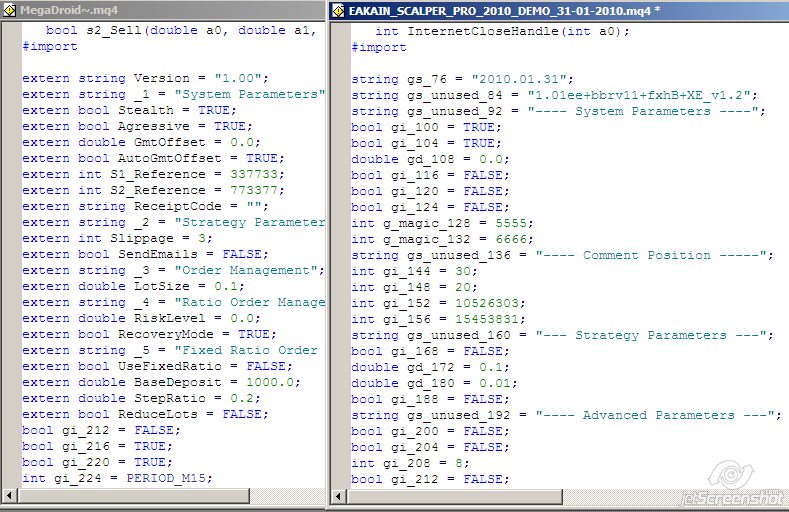Click the line 'extern double StepRatio = 0.2;'
Viewport: 789px width, 512px height.
141,399
